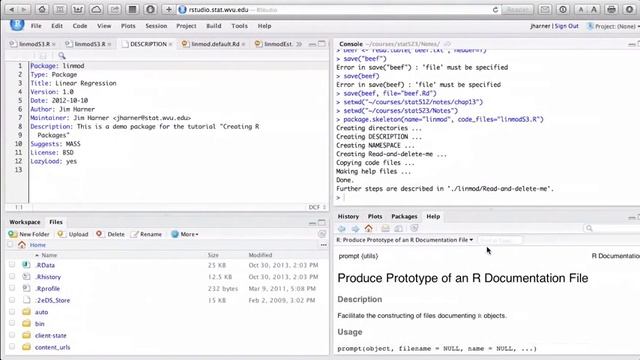Click the New Folder icon in Files
Image resolution: width=640 pixels, height=360 pixels.
pyautogui.click(x=13, y=234)
